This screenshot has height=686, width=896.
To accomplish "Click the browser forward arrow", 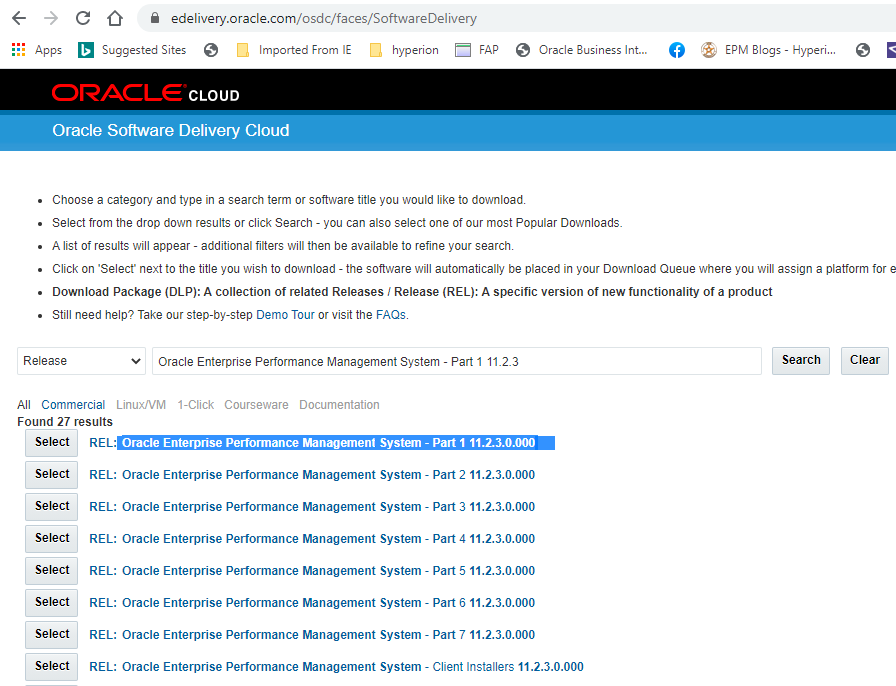I will (x=51, y=18).
